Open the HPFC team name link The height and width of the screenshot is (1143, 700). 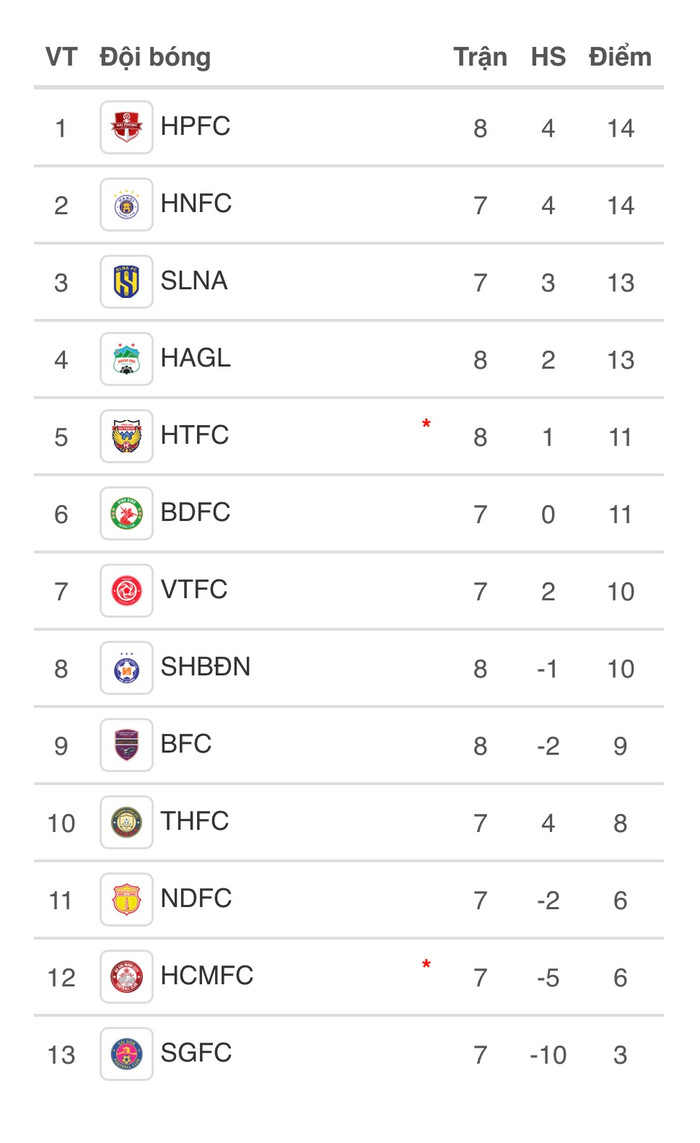195,126
